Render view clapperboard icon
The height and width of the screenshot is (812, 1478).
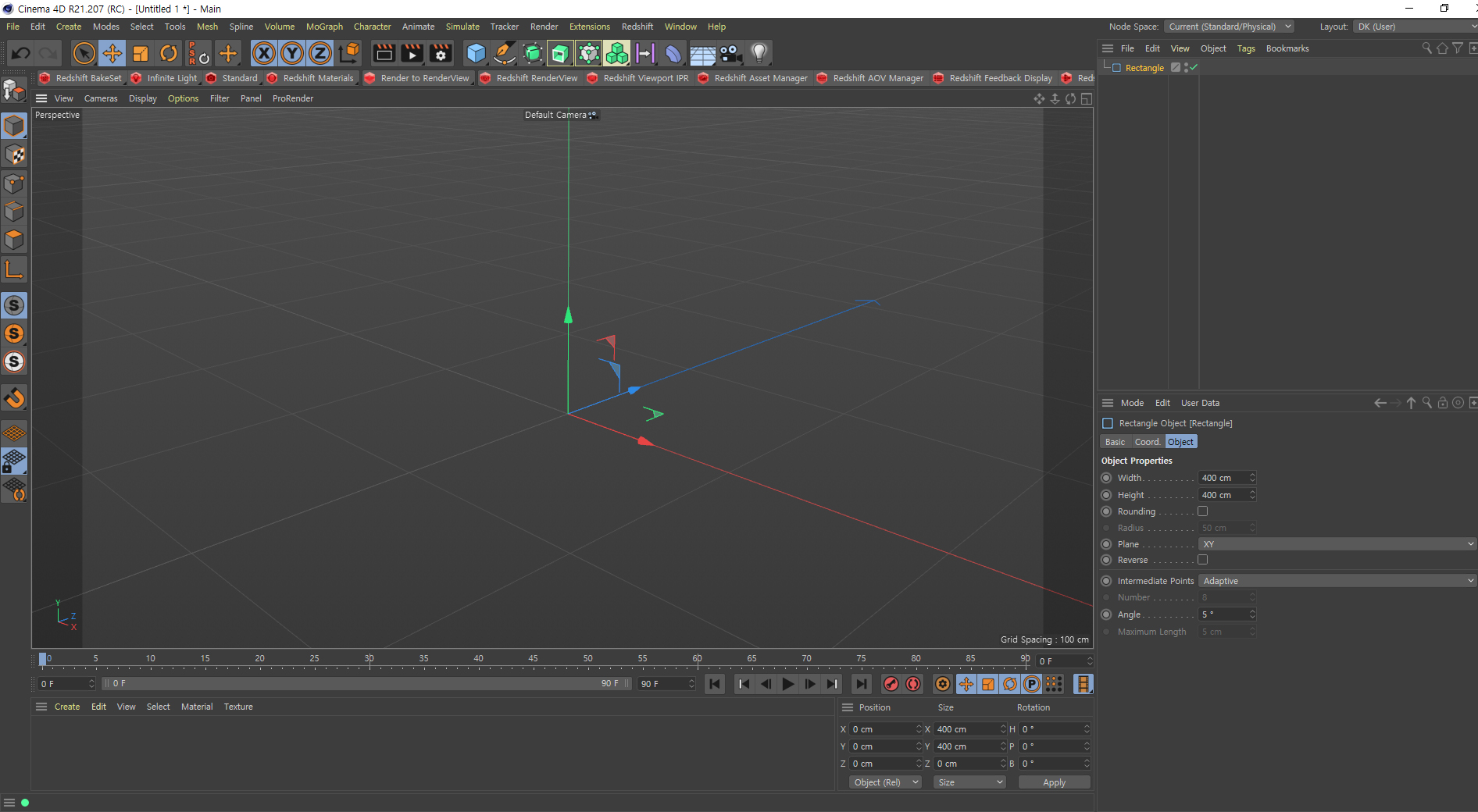[384, 53]
